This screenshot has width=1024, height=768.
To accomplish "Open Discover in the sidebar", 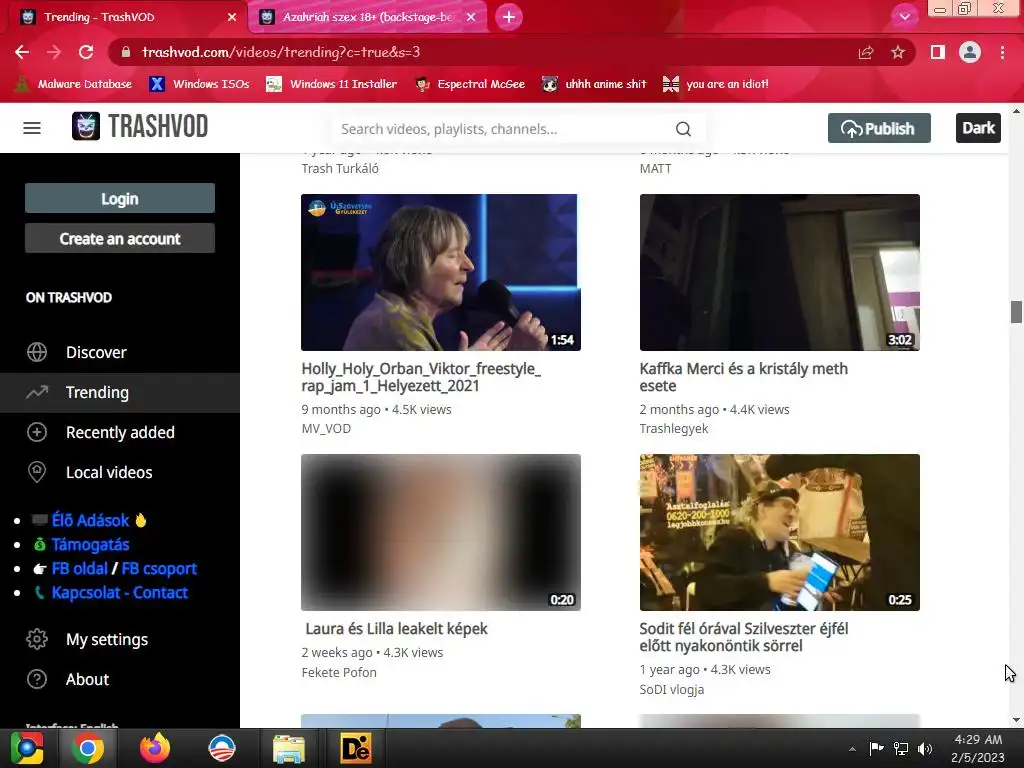I will point(120,352).
